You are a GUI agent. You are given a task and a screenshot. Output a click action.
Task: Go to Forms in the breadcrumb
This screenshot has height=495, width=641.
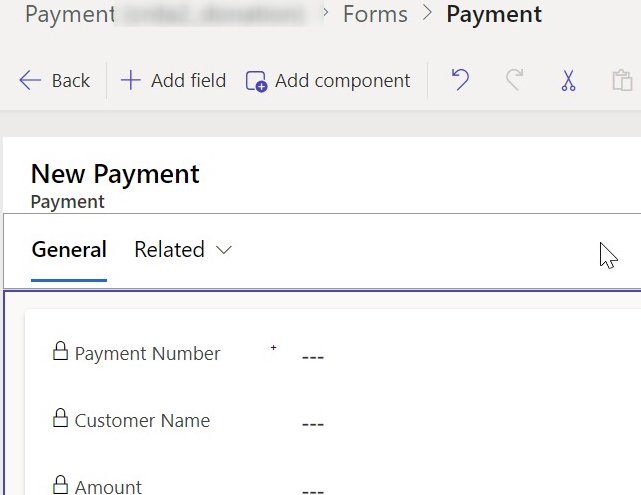pyautogui.click(x=375, y=15)
